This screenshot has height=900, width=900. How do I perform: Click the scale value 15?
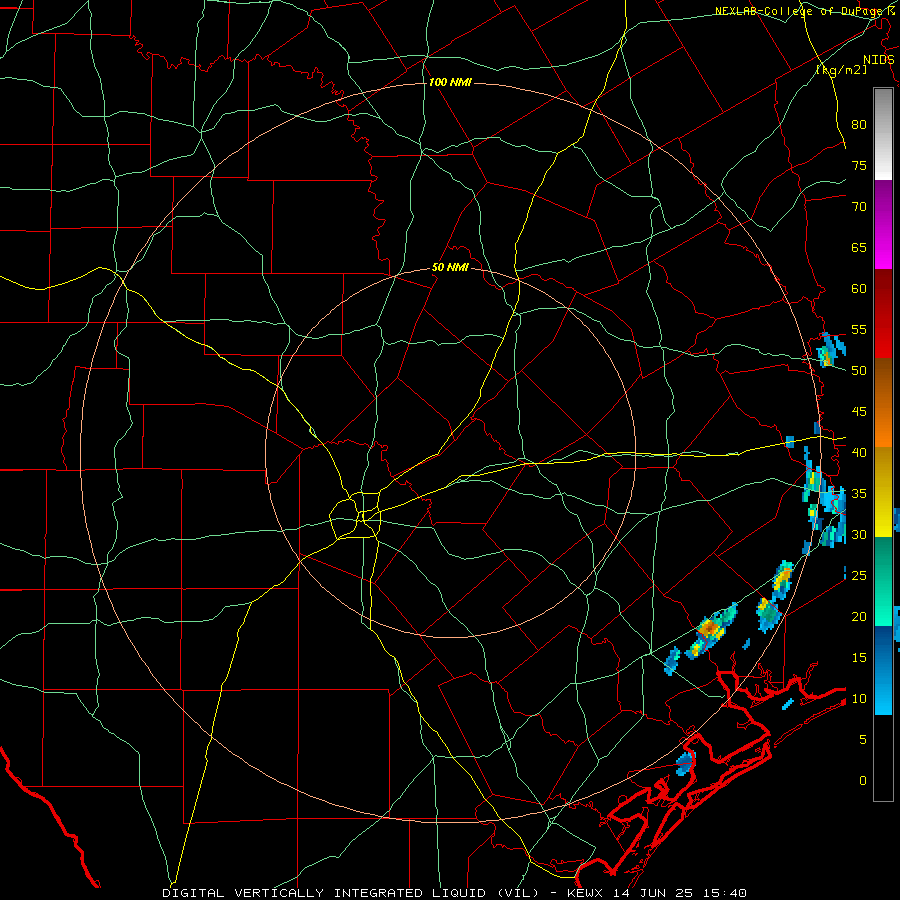pos(859,658)
